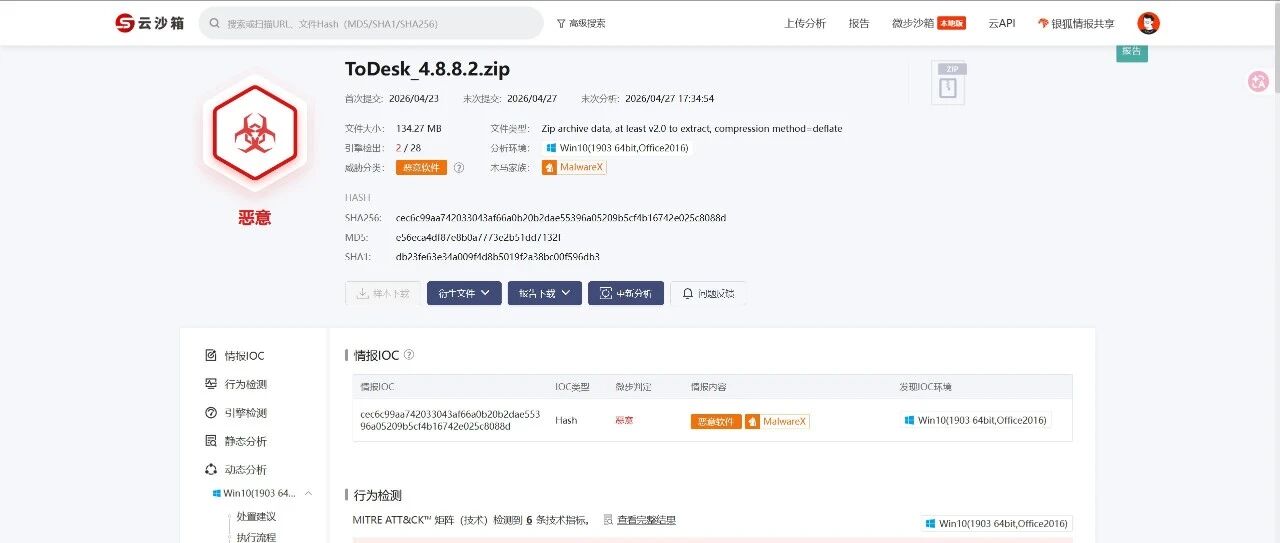Click the 2 / 28 engine detection count
Screen dimensions: 1280x543
pos(408,148)
